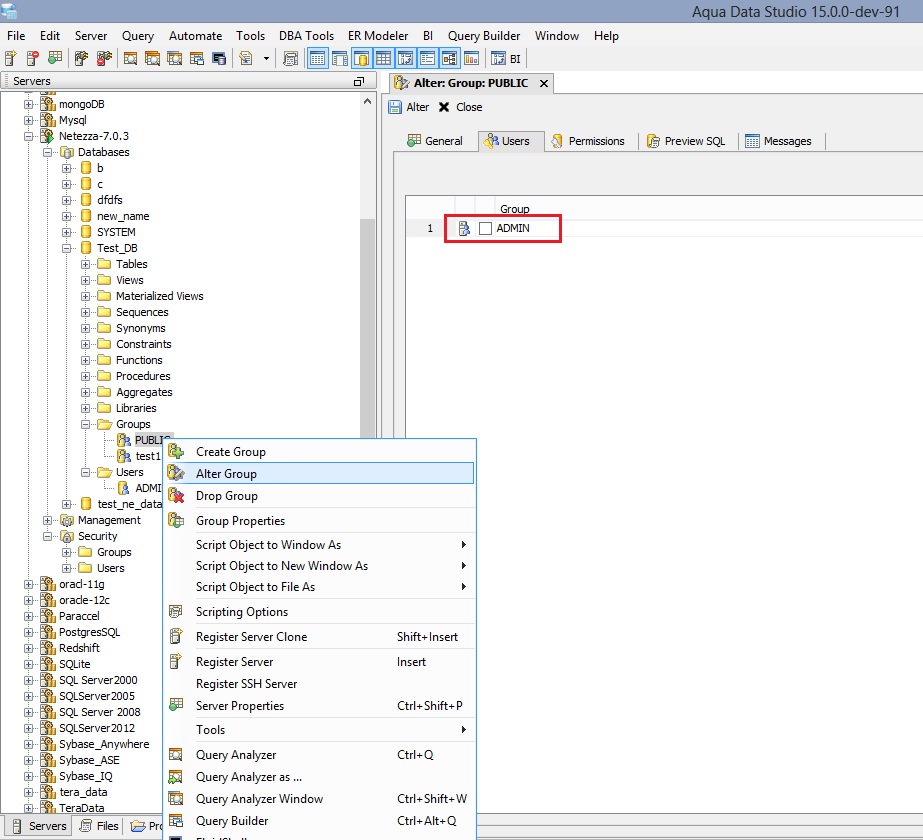Open the Query Builder menu in the menu bar
Screen dimensions: 923x840
click(484, 36)
